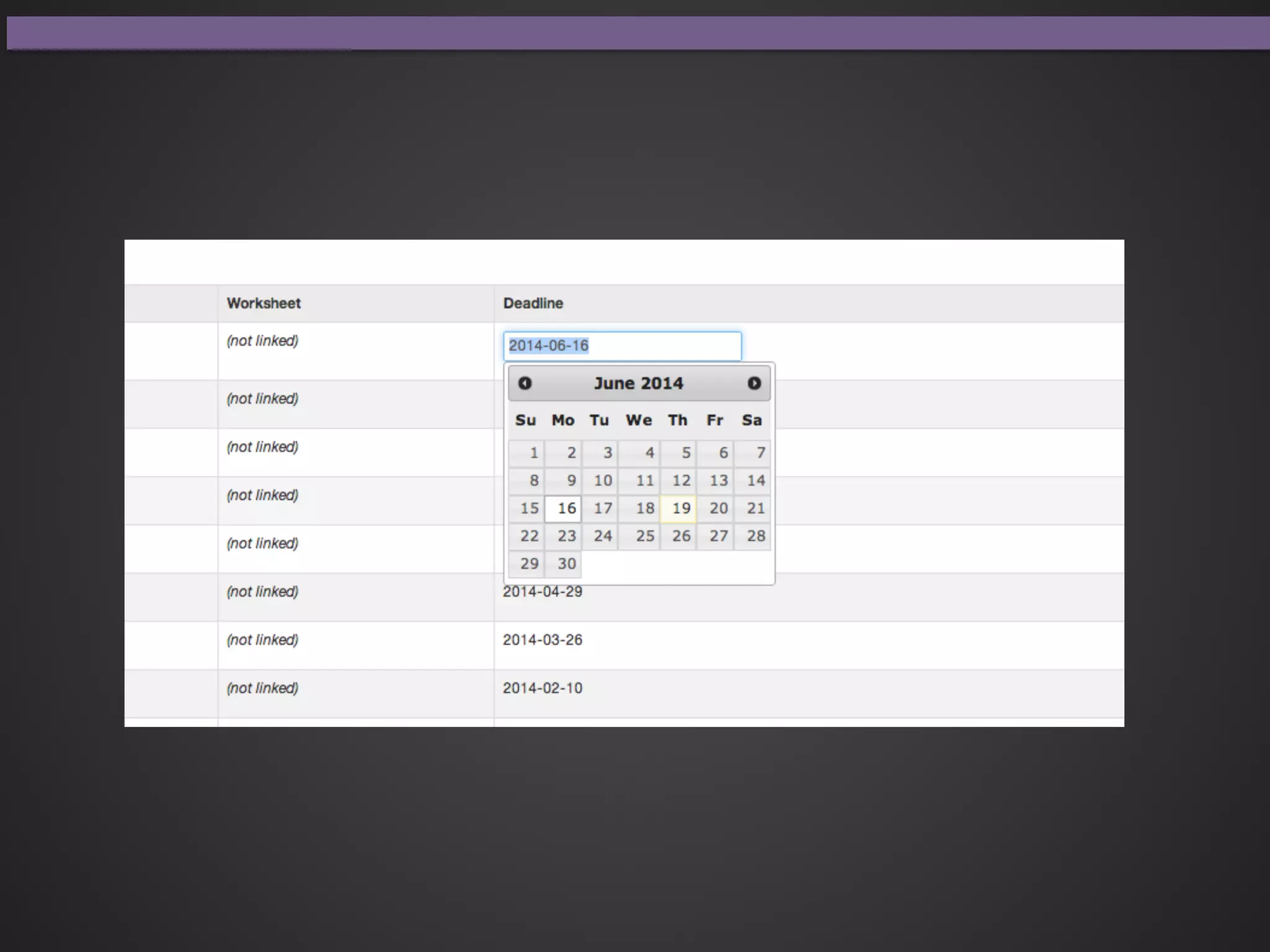The height and width of the screenshot is (952, 1270).
Task: Pick June 7 Saturday date
Action: (753, 453)
